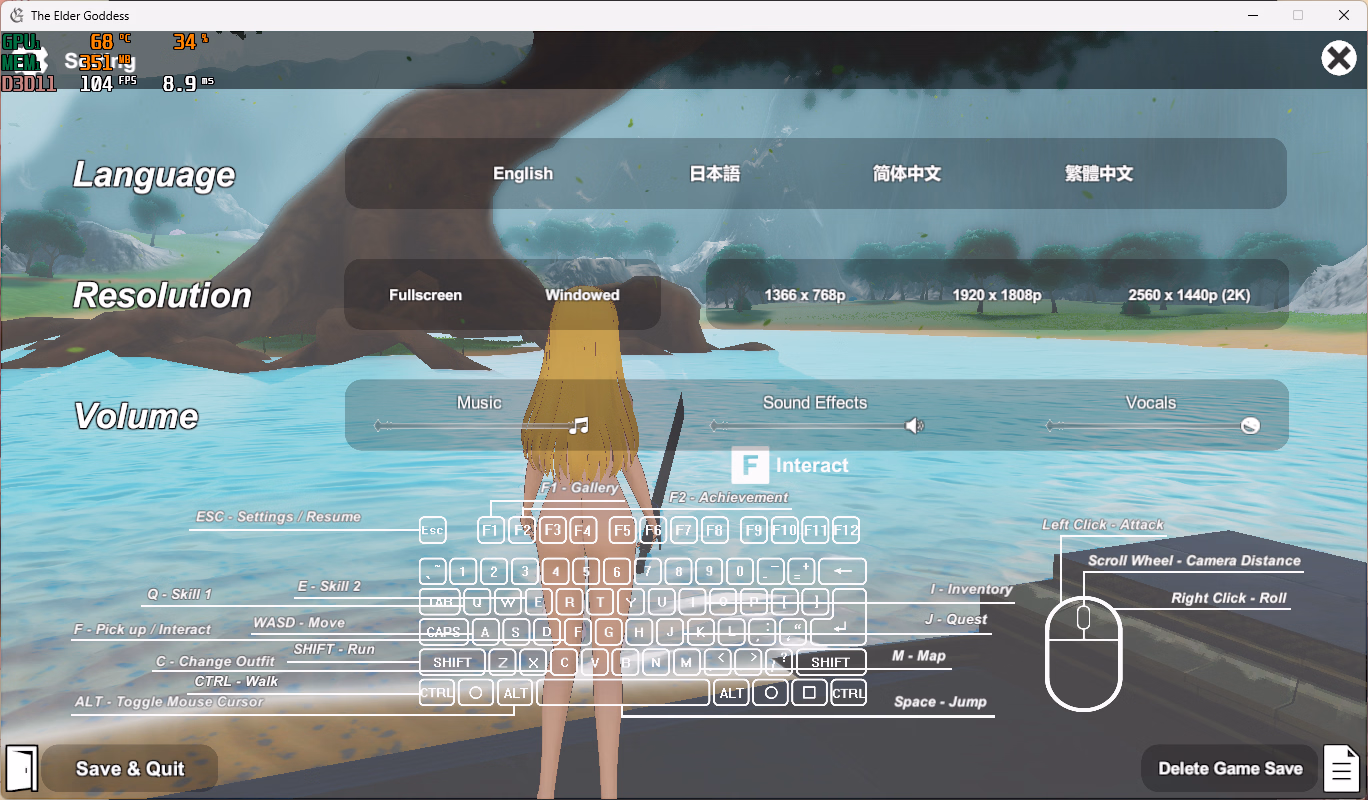Click the "F2 - Achievement" hint
Screen dimensions: 1368x800
point(729,497)
